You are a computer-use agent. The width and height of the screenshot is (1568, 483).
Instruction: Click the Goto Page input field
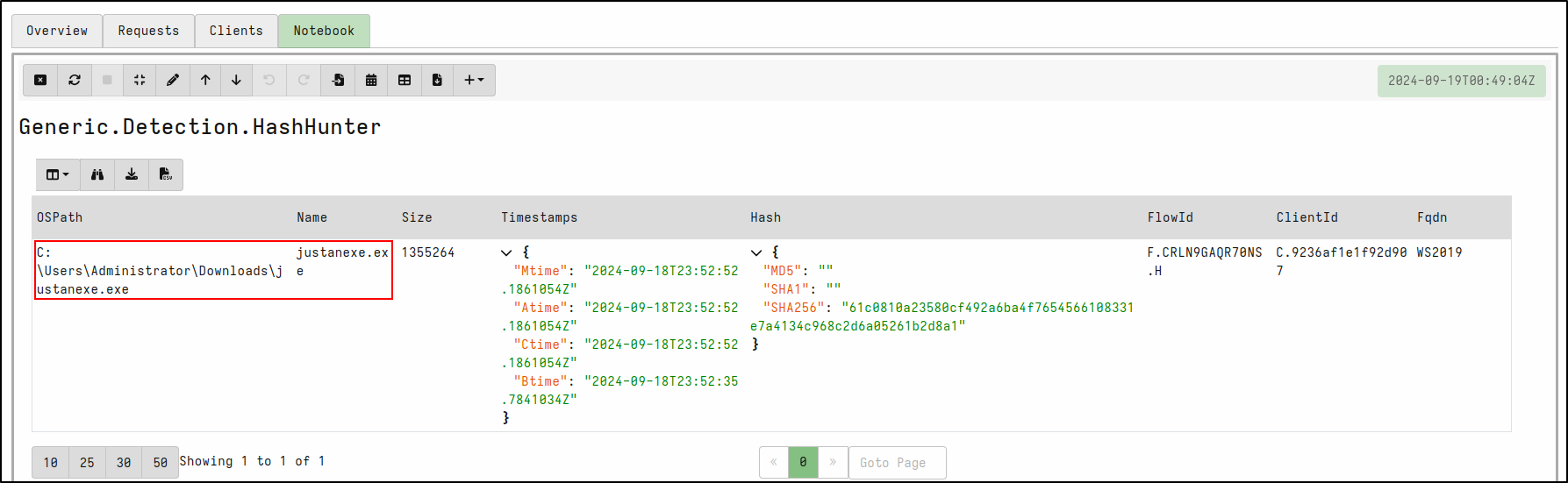pos(896,462)
